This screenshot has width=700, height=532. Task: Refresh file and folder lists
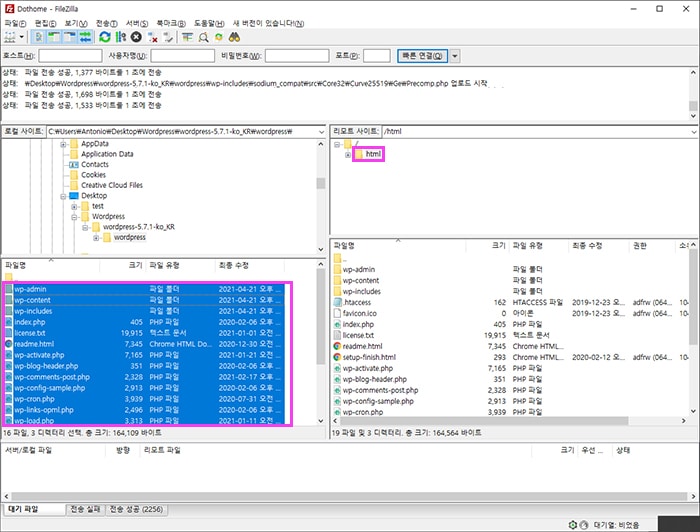point(105,37)
